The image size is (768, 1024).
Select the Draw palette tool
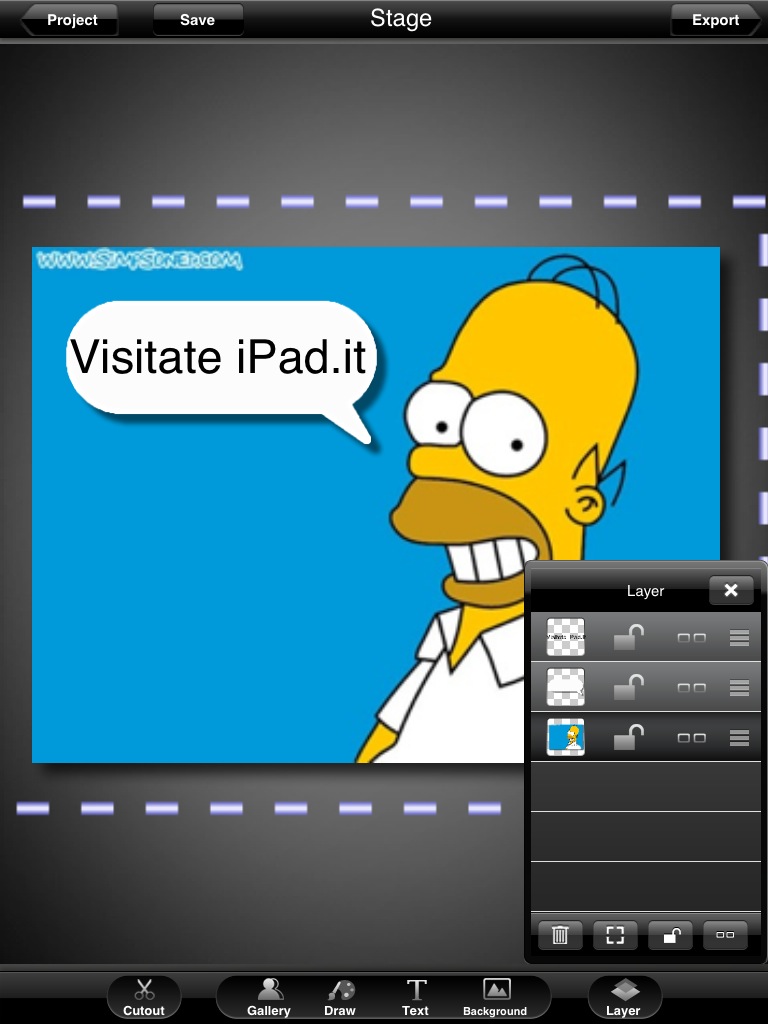pos(340,998)
